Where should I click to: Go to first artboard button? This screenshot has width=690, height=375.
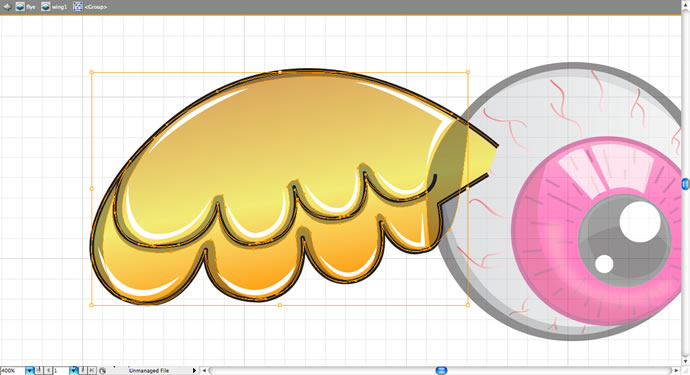pyautogui.click(x=39, y=371)
